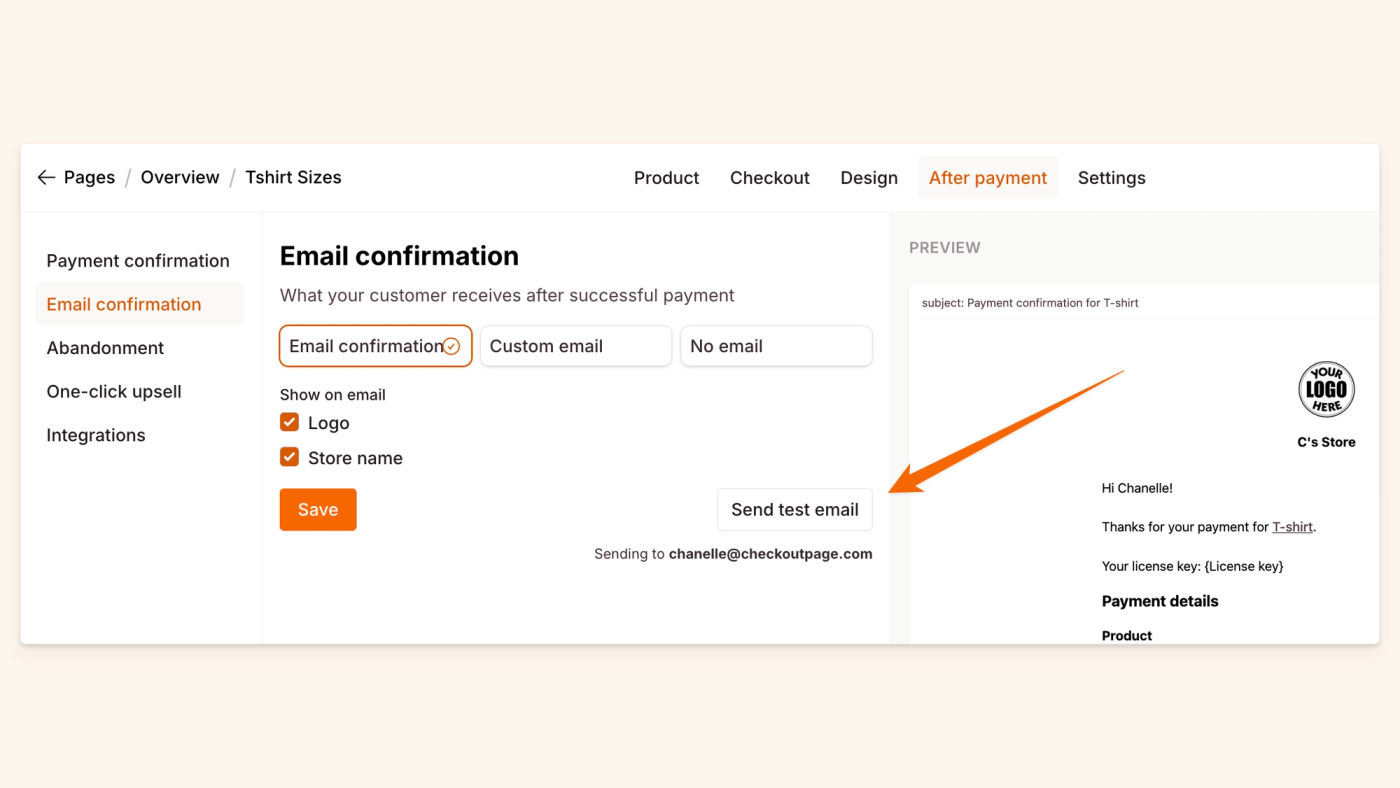1400x788 pixels.
Task: Select the Email confirmation option card
Action: (x=375, y=346)
